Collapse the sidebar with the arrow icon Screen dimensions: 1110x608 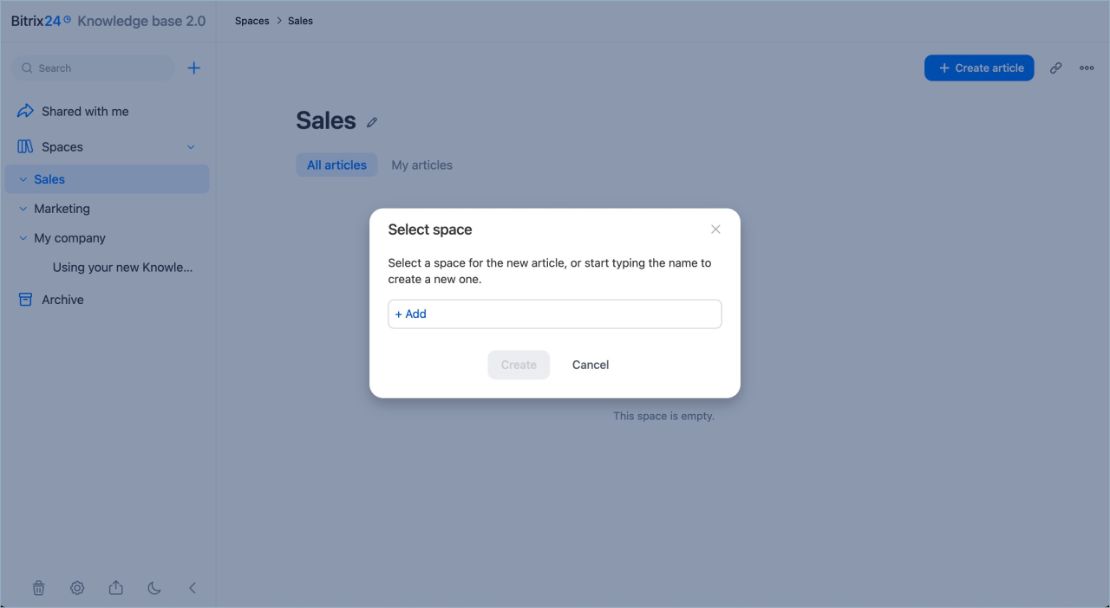click(192, 587)
